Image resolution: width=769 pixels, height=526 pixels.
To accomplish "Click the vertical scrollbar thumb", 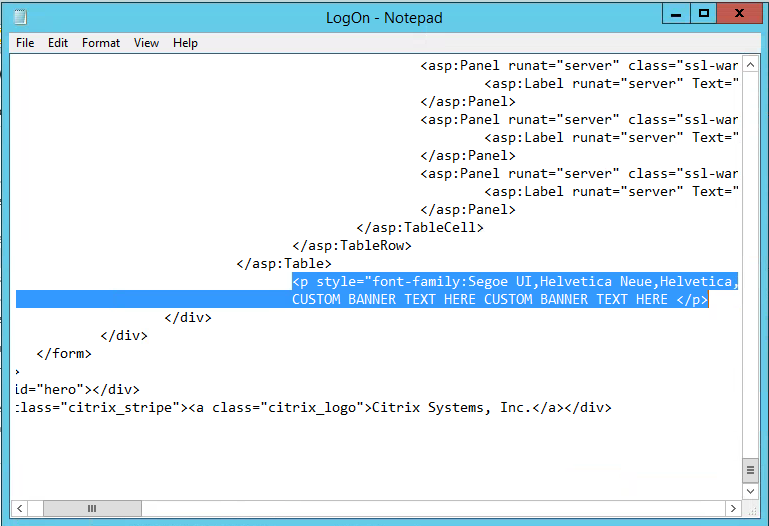I will 750,470.
